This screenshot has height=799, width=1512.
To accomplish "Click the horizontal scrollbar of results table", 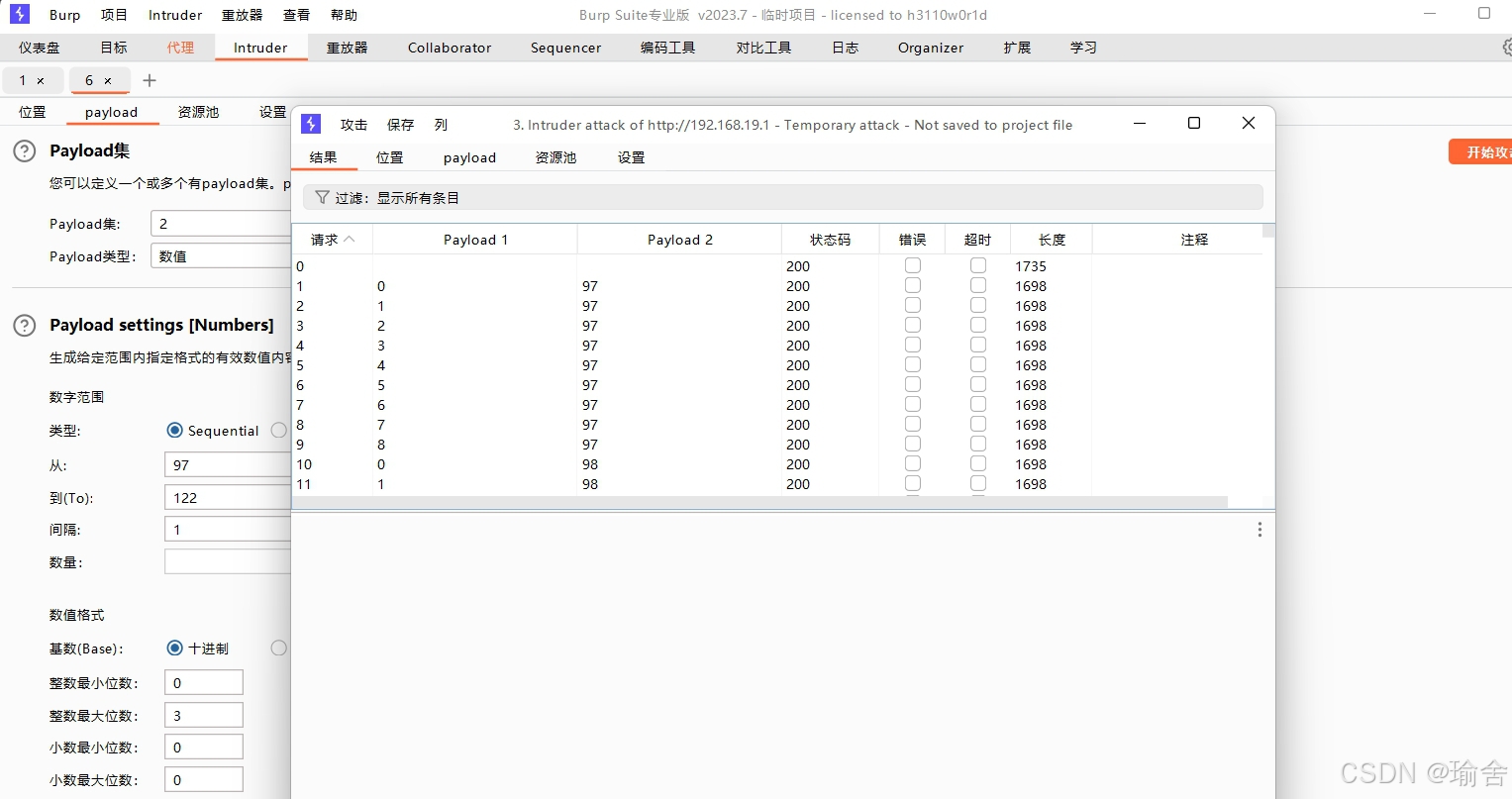I will [759, 502].
